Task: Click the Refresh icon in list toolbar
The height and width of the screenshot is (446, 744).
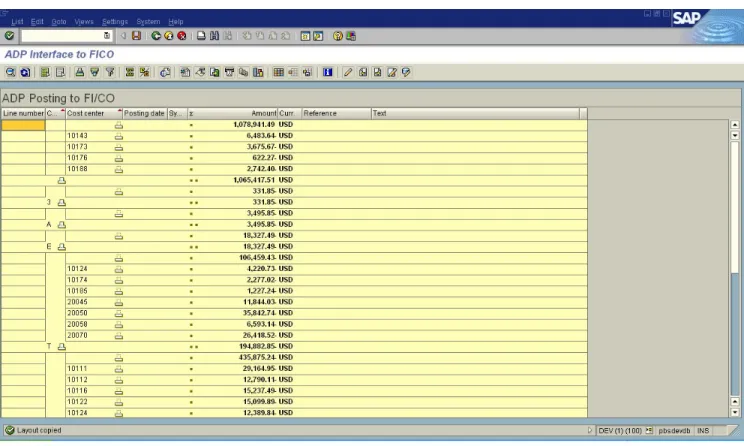Action: 25,72
